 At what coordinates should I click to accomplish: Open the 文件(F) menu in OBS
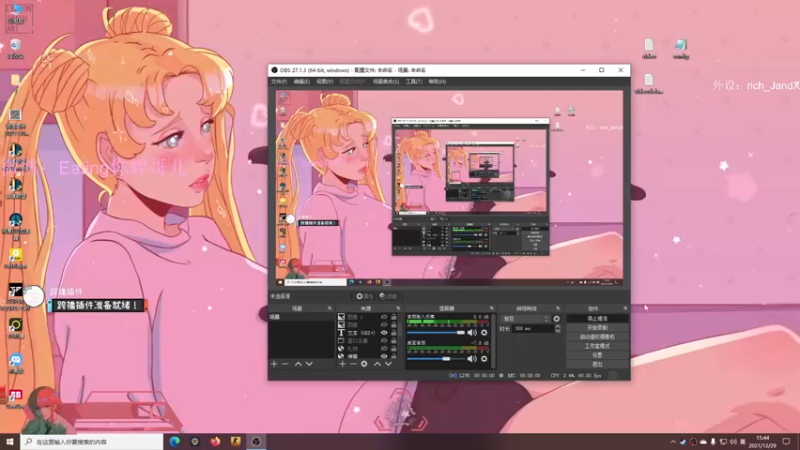pyautogui.click(x=279, y=82)
